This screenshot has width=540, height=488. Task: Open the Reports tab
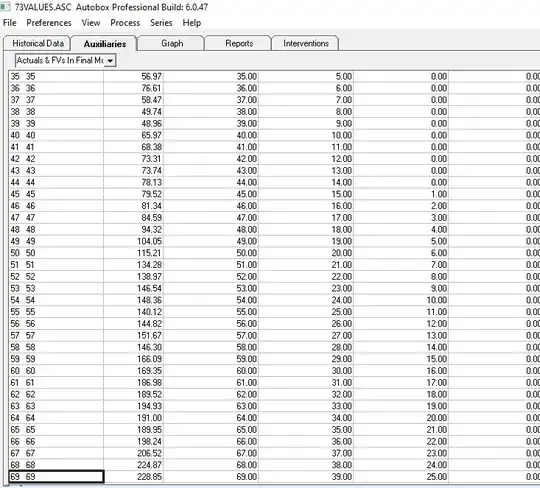239,43
